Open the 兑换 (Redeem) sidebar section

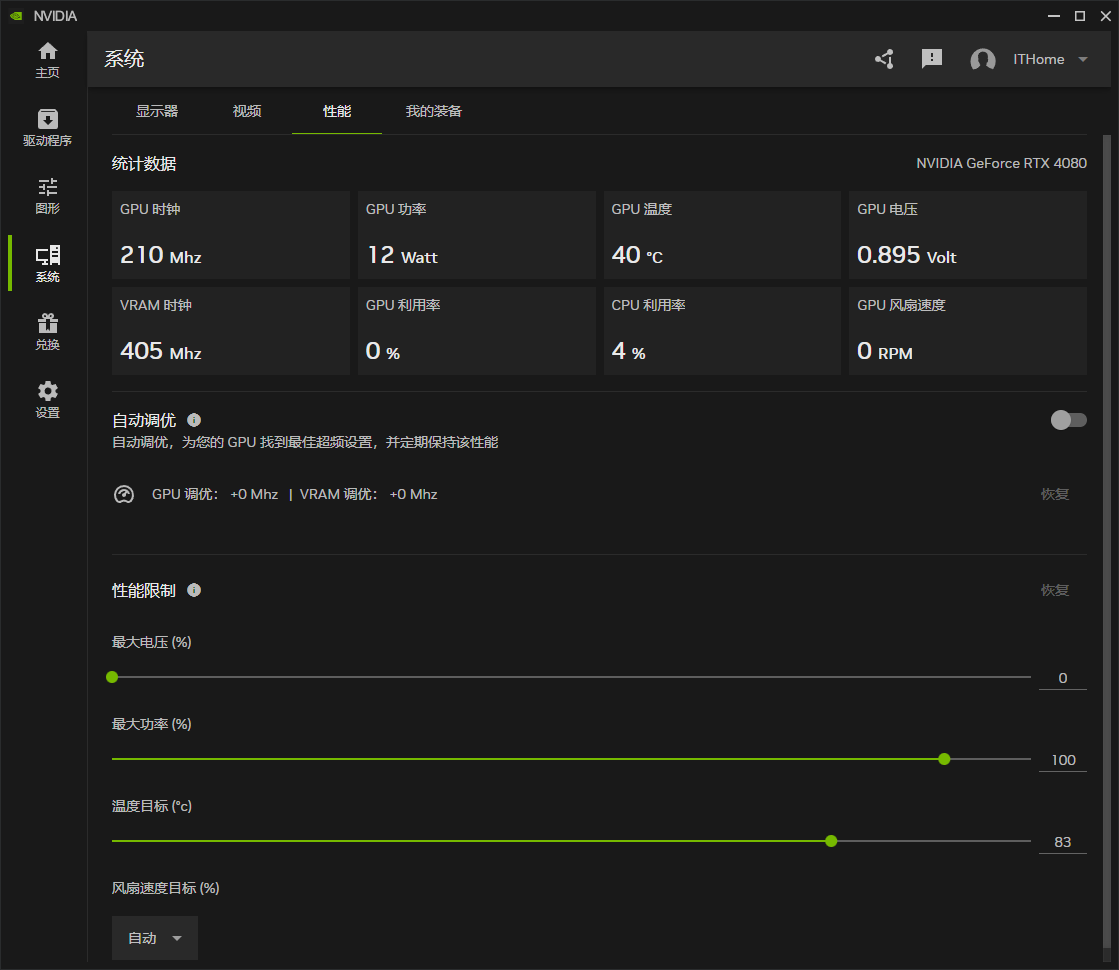(x=47, y=331)
